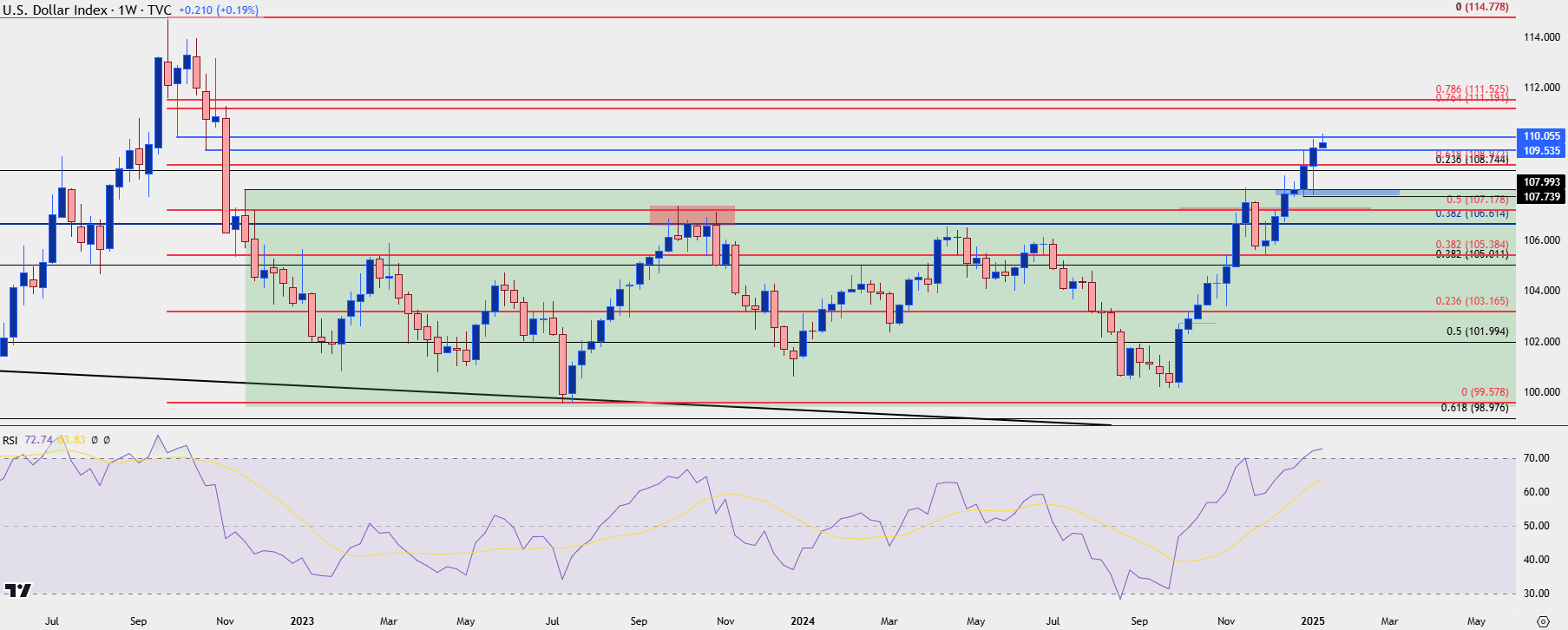Select the 0.382 (105.384) Fibonacci label
The height and width of the screenshot is (630, 1568).
click(1472, 245)
